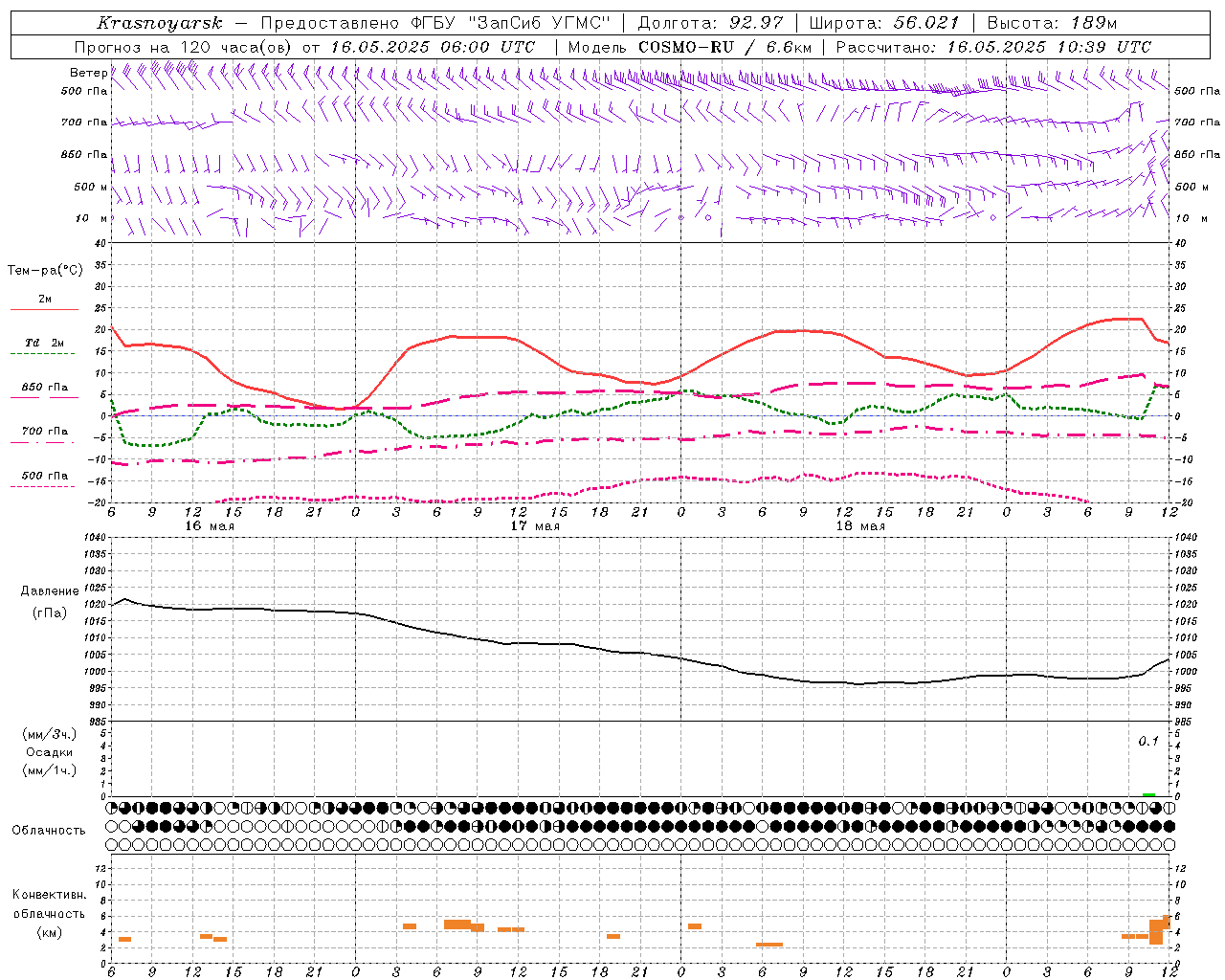Screen dimensions: 1225x980
Task: Click the '(км)' convective cloud unit label
Action: pyautogui.click(x=50, y=931)
